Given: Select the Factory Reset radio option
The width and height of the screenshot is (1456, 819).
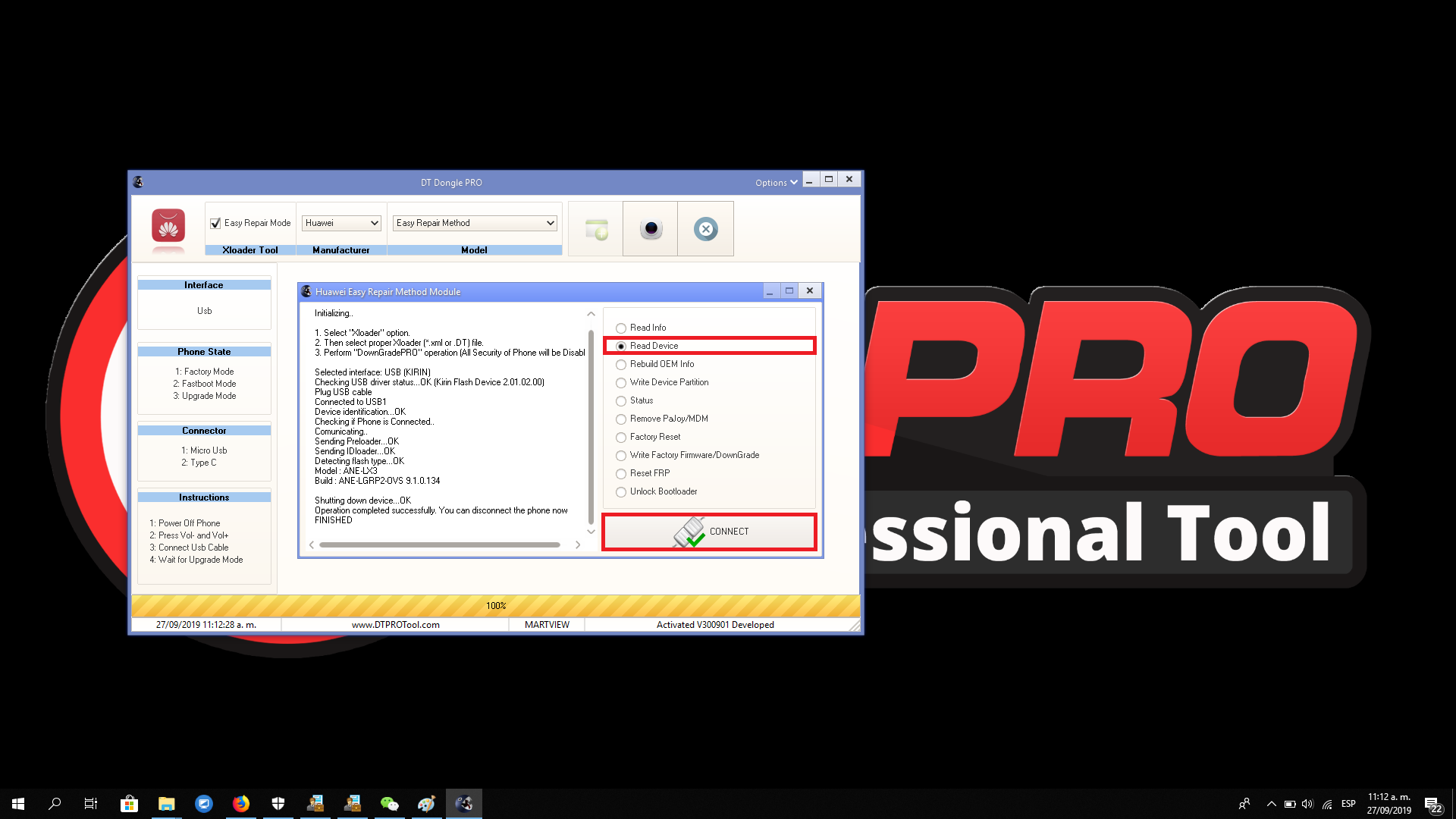Looking at the screenshot, I should point(621,438).
